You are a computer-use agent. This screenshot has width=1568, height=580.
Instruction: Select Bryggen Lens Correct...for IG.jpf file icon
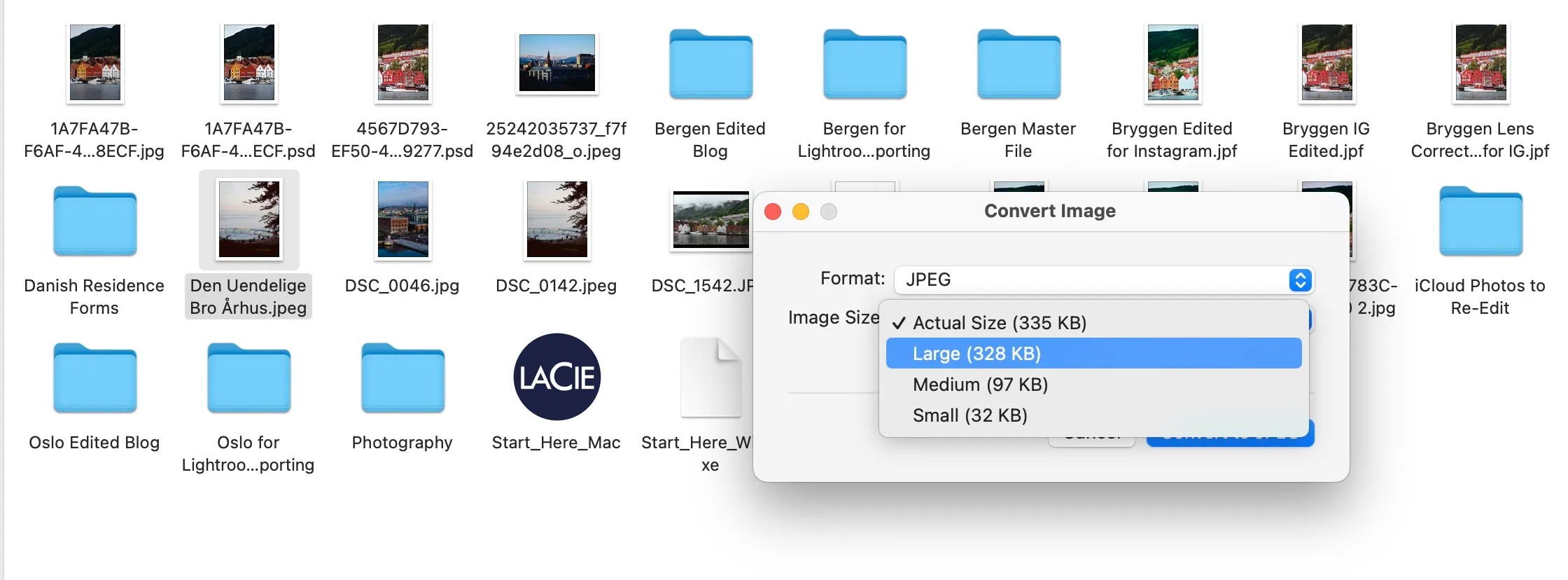tap(1481, 63)
